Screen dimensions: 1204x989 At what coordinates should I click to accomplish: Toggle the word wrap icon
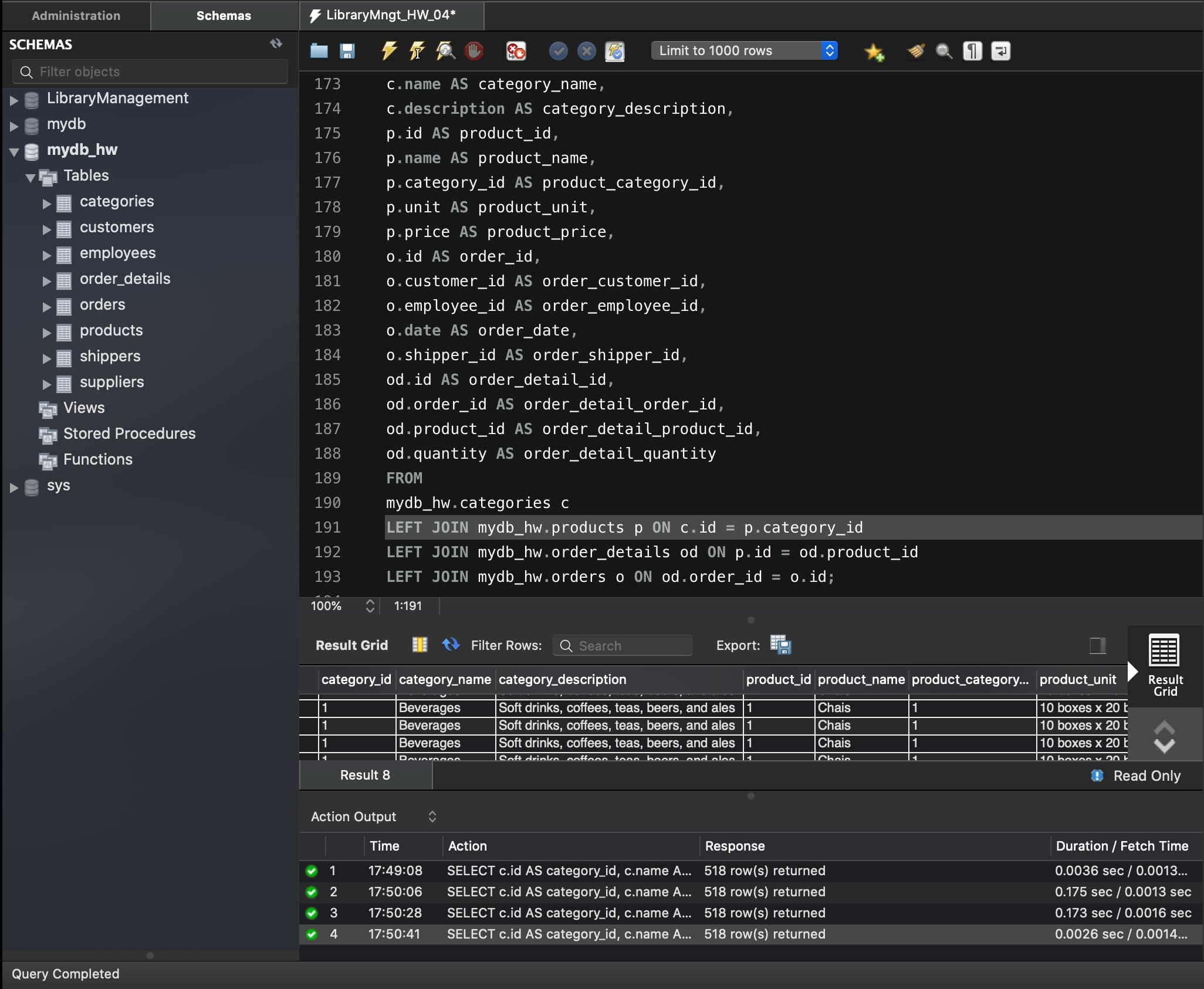pyautogui.click(x=1000, y=51)
